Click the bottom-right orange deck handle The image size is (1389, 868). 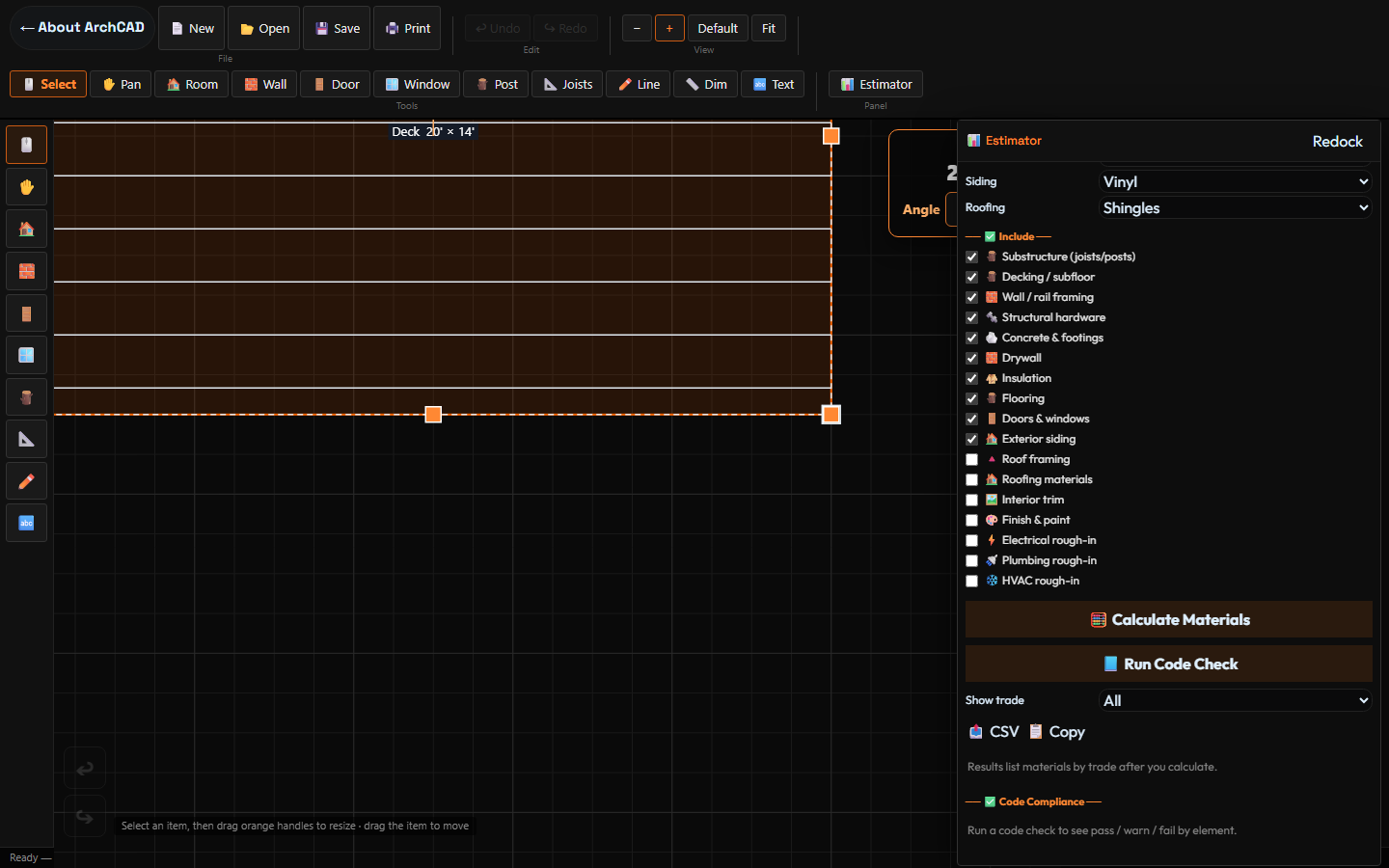(x=831, y=415)
